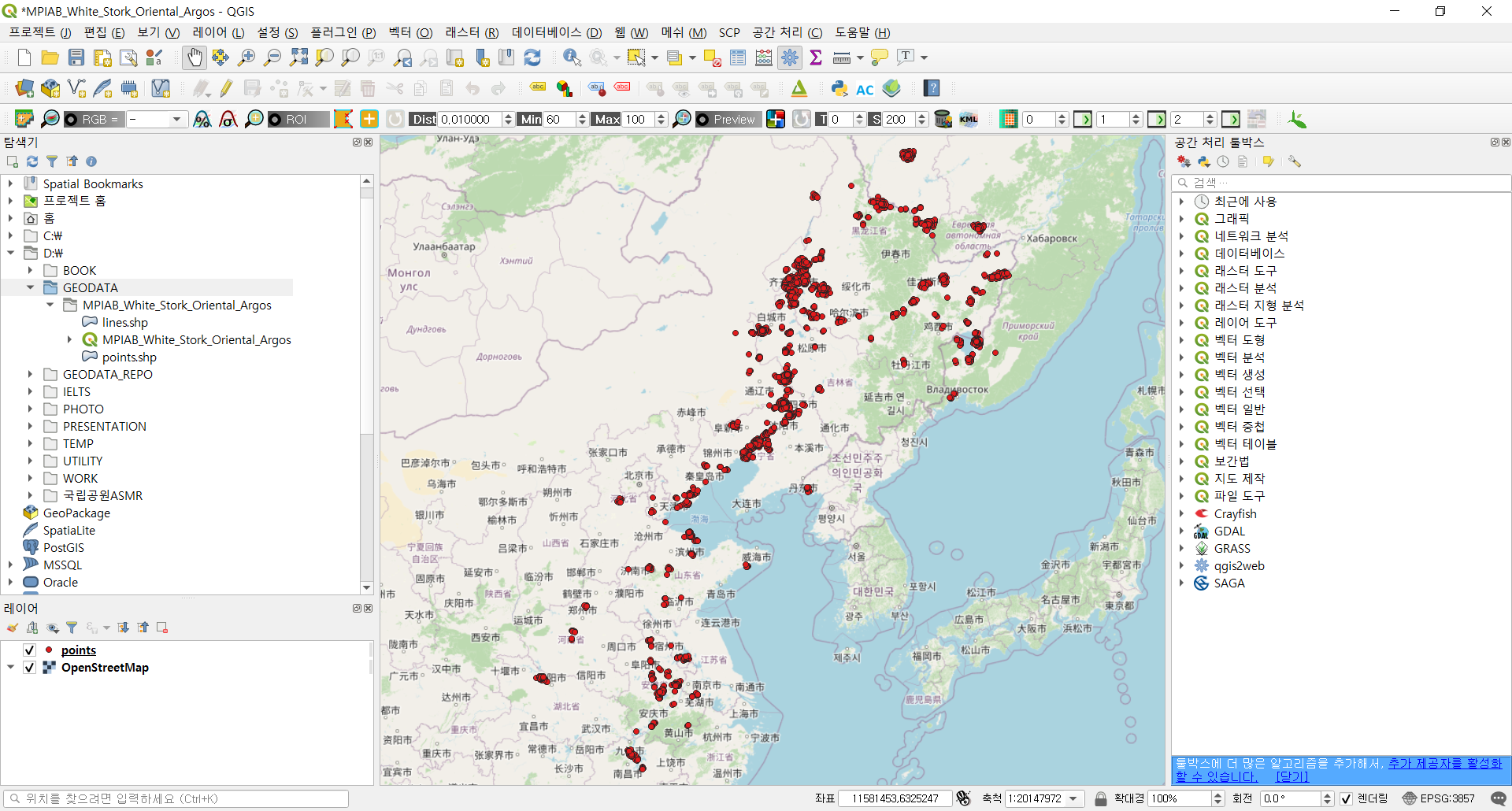
Task: Select the points.shp file
Action: coord(128,357)
